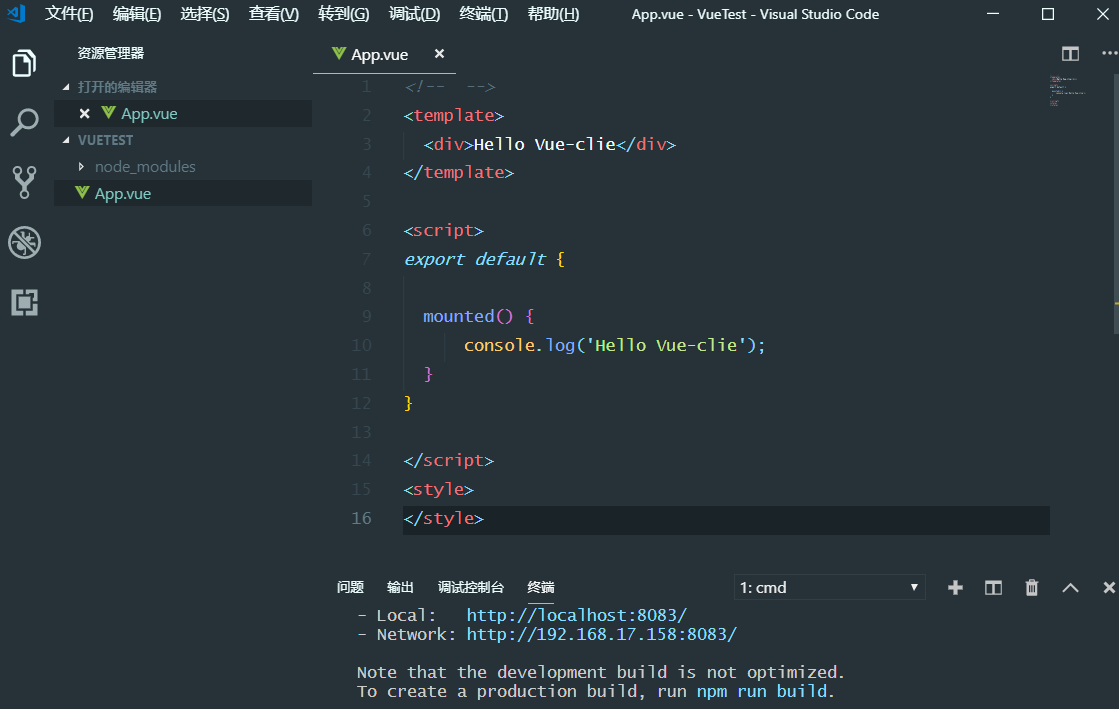The image size is (1119, 709).
Task: Select the 终端 panel tab
Action: pyautogui.click(x=541, y=588)
